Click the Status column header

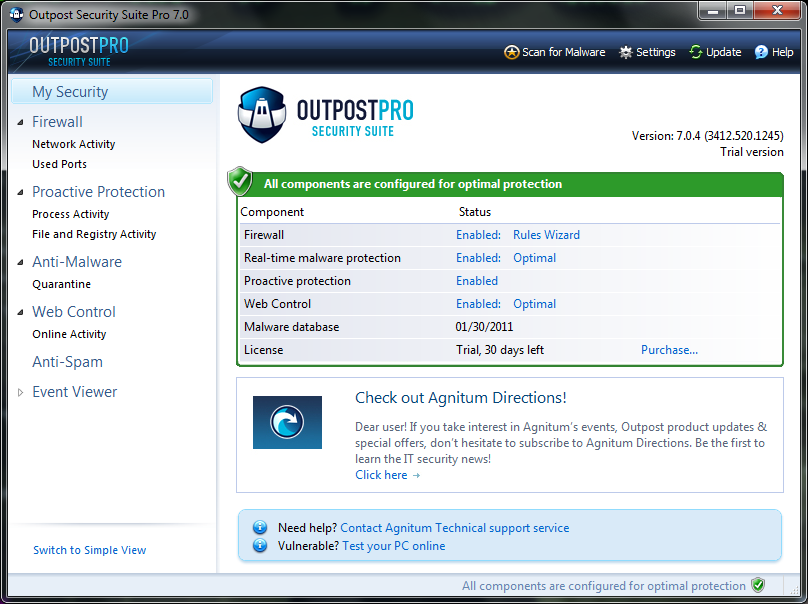click(475, 212)
